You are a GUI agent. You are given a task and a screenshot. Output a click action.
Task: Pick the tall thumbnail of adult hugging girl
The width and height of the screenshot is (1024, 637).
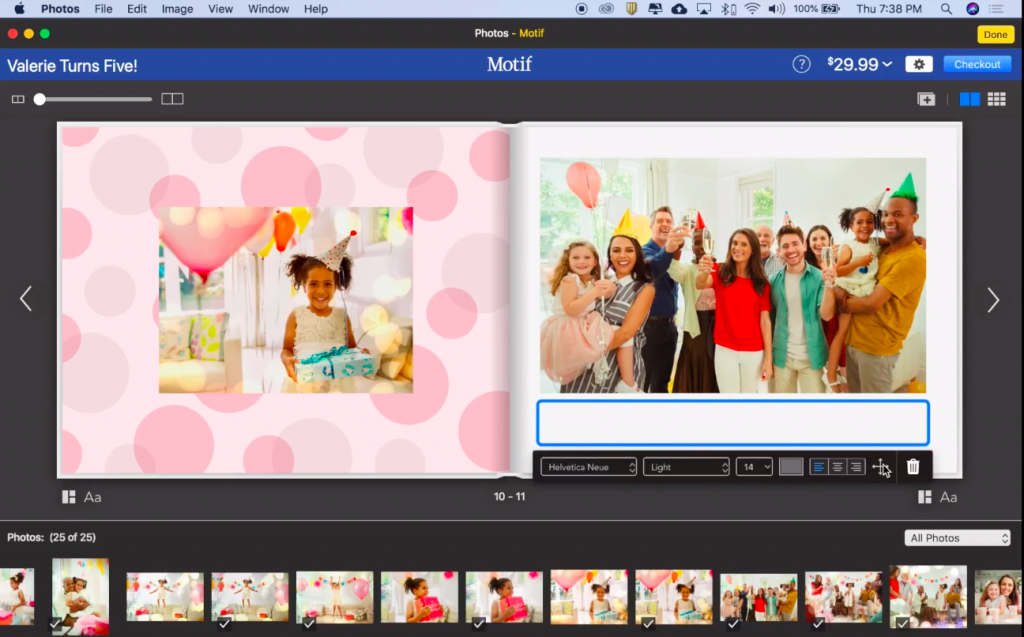pyautogui.click(x=80, y=595)
